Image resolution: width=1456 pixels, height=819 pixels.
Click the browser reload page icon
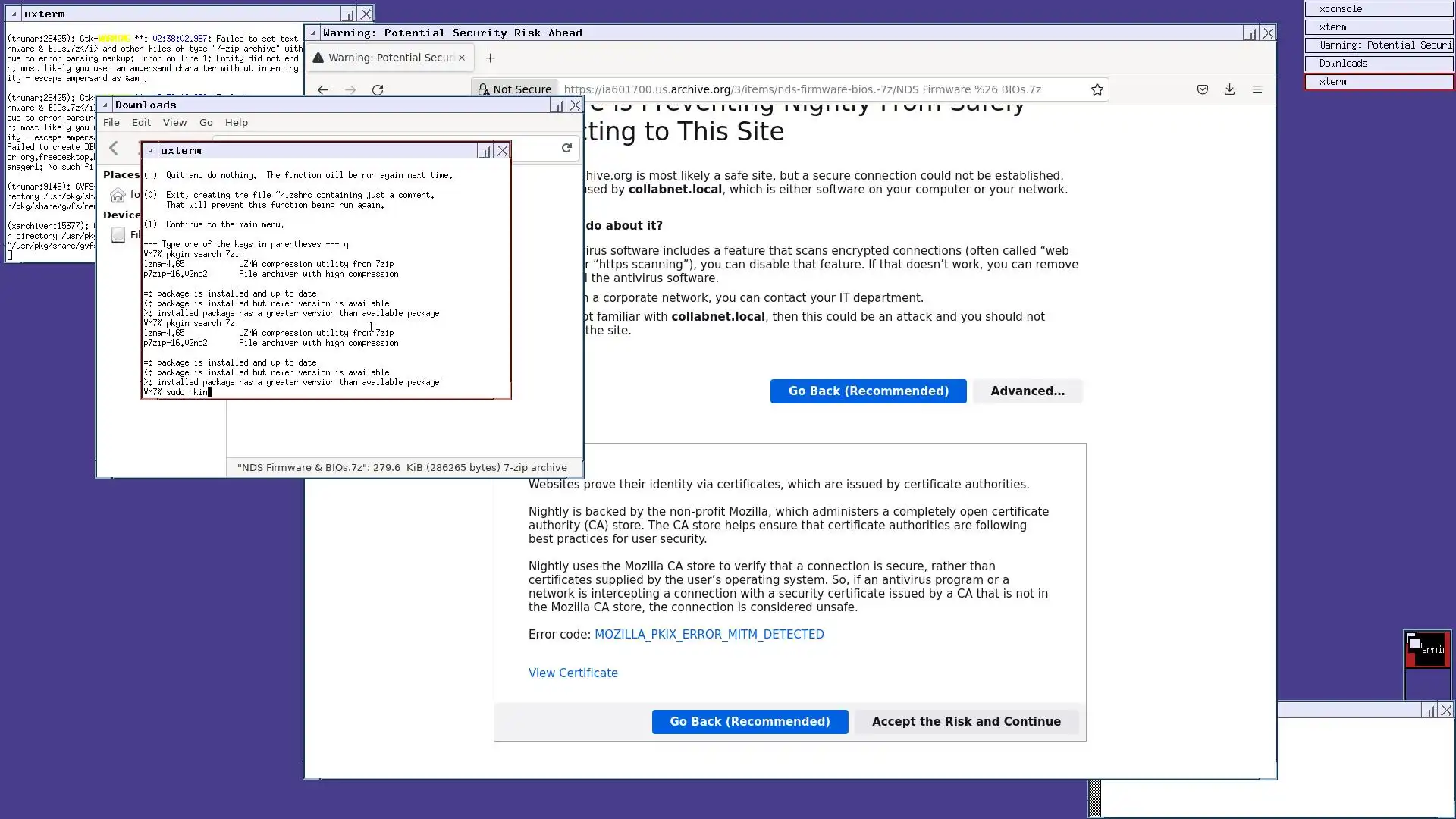point(378,89)
